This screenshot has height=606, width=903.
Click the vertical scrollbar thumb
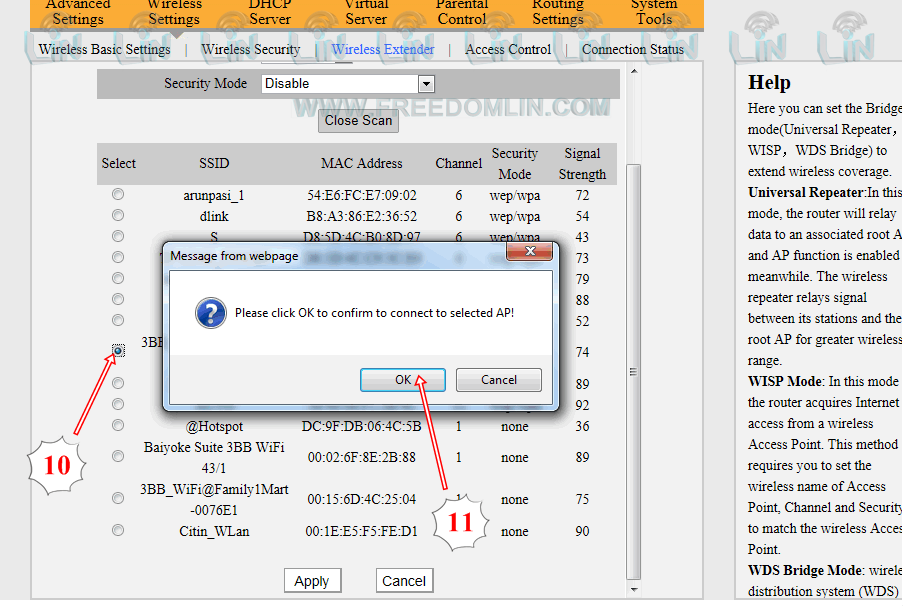pyautogui.click(x=633, y=372)
